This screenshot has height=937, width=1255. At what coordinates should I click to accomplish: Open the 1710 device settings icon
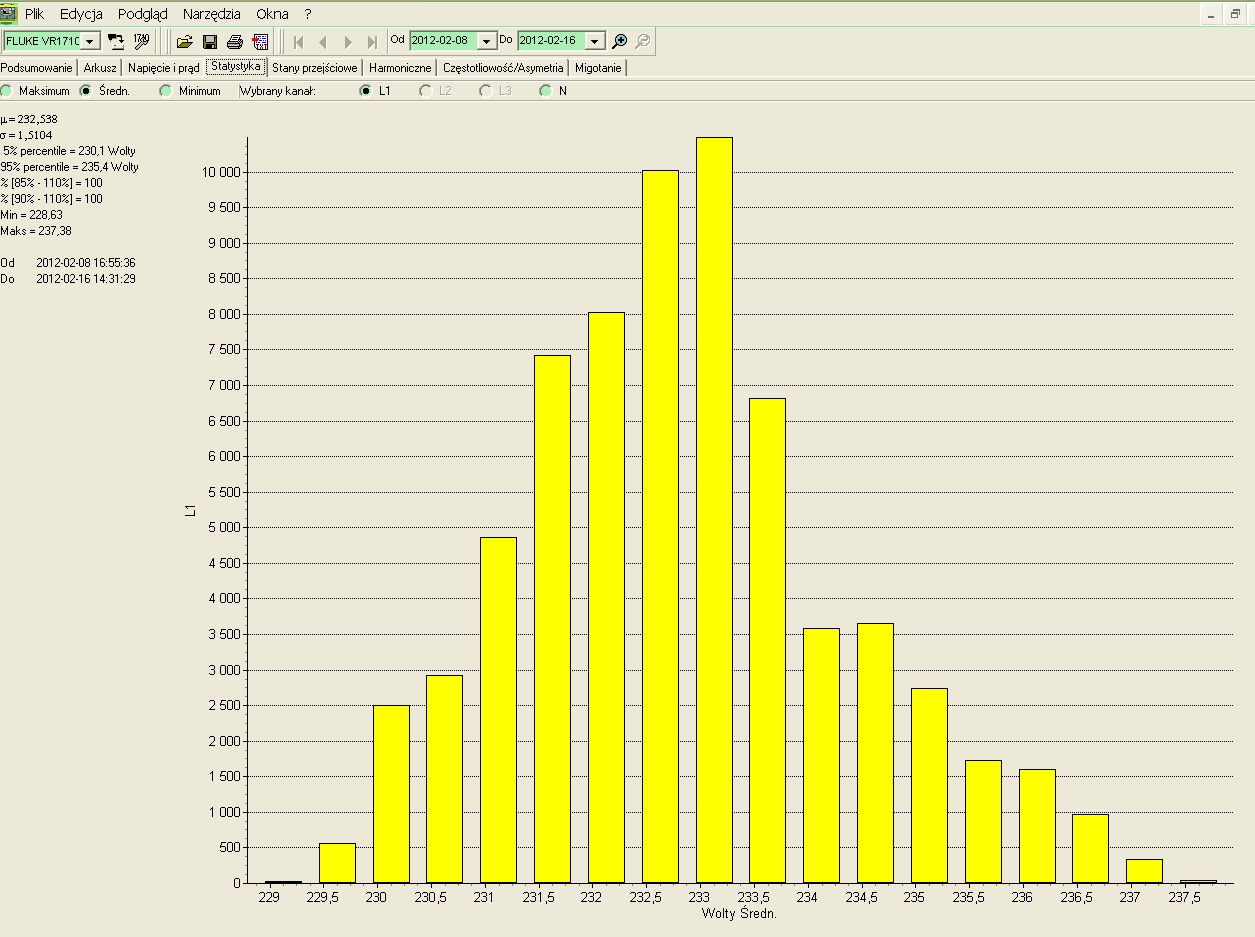pos(141,41)
